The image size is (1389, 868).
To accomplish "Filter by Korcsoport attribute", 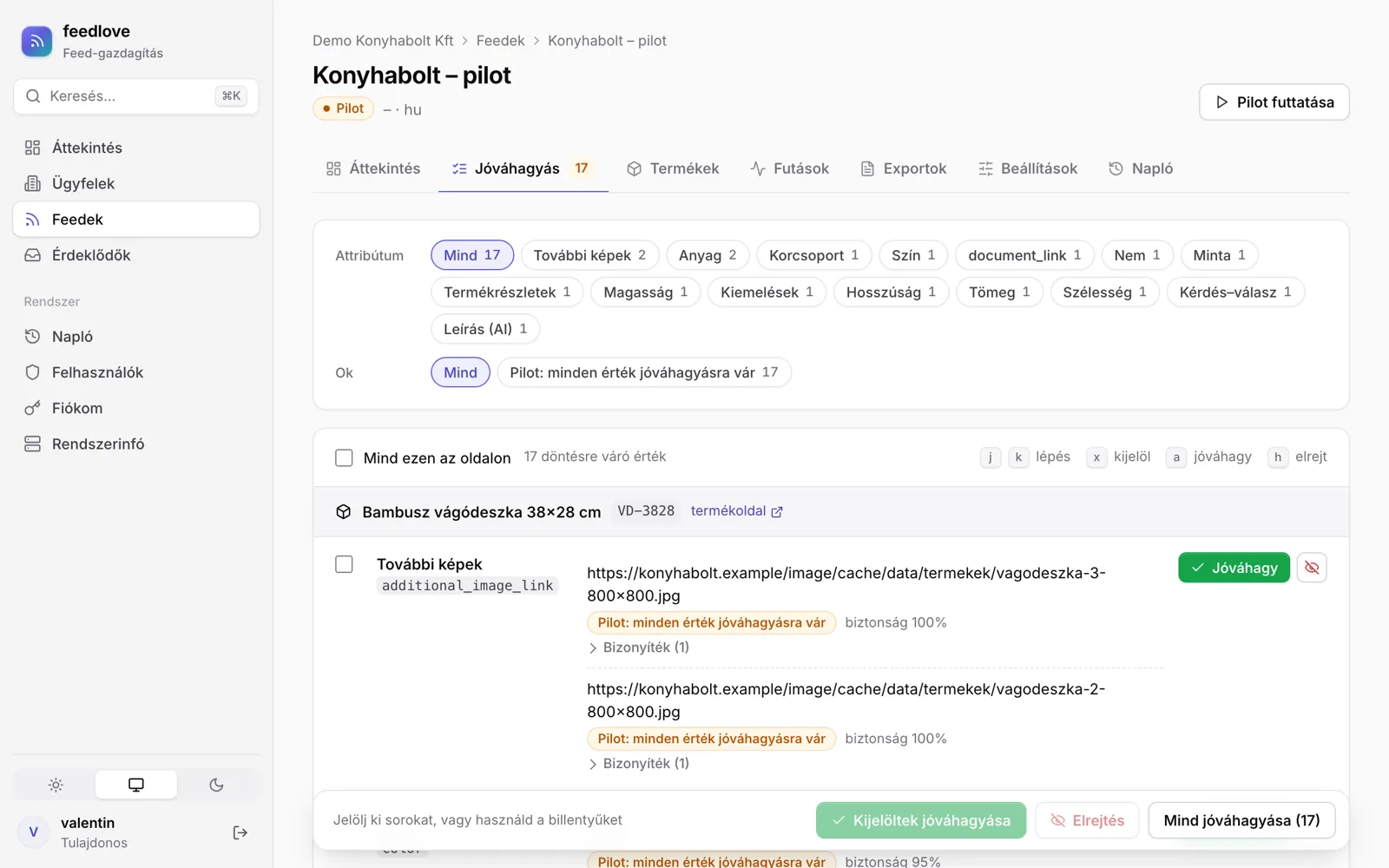I will (x=813, y=255).
